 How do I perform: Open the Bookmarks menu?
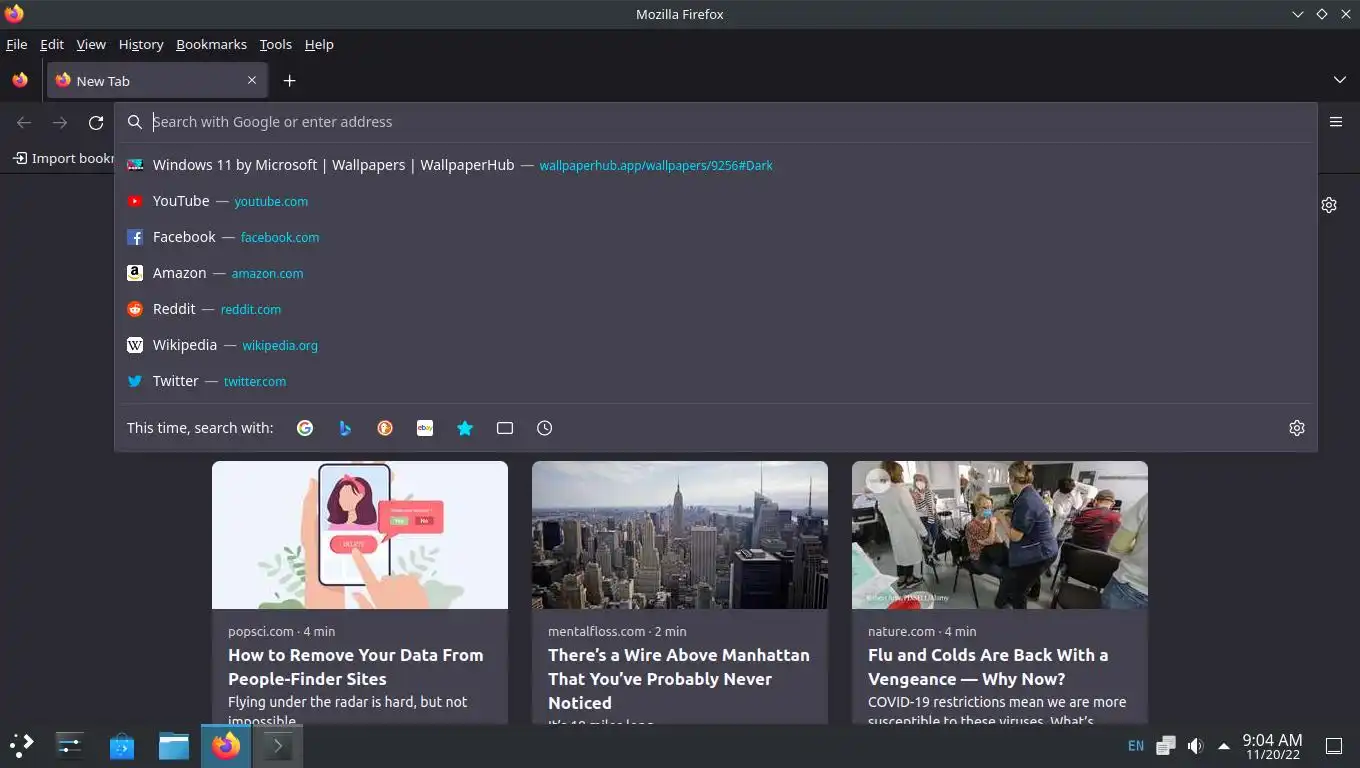coord(211,44)
